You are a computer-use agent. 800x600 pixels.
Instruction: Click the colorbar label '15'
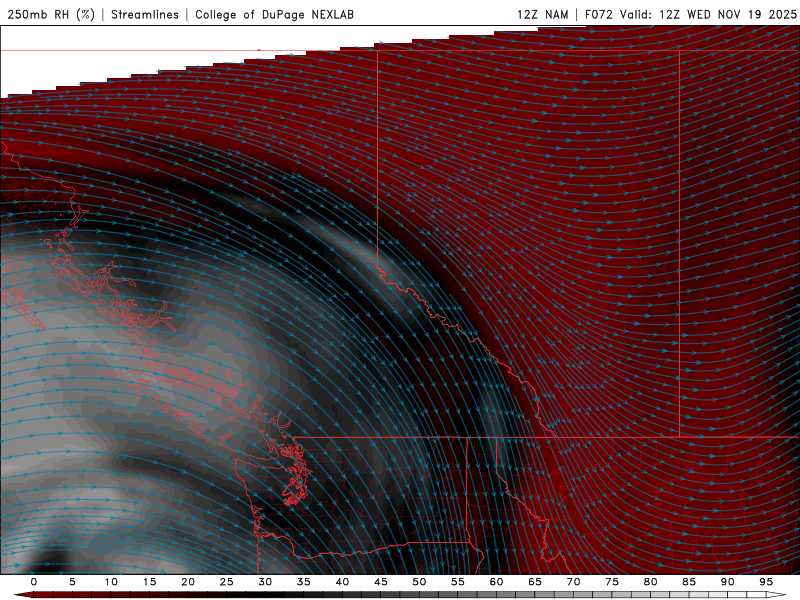pyautogui.click(x=149, y=582)
